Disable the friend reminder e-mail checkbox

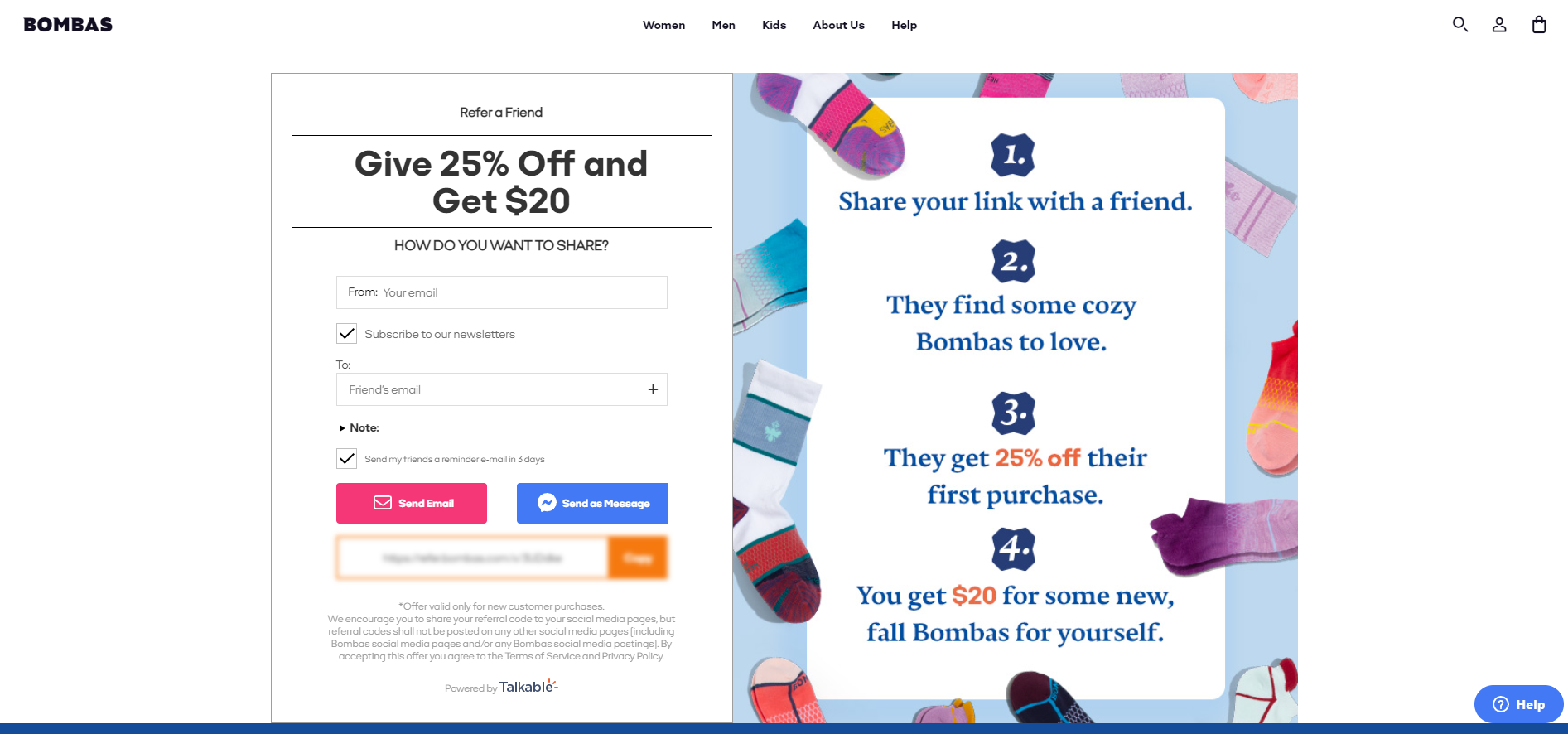[346, 458]
